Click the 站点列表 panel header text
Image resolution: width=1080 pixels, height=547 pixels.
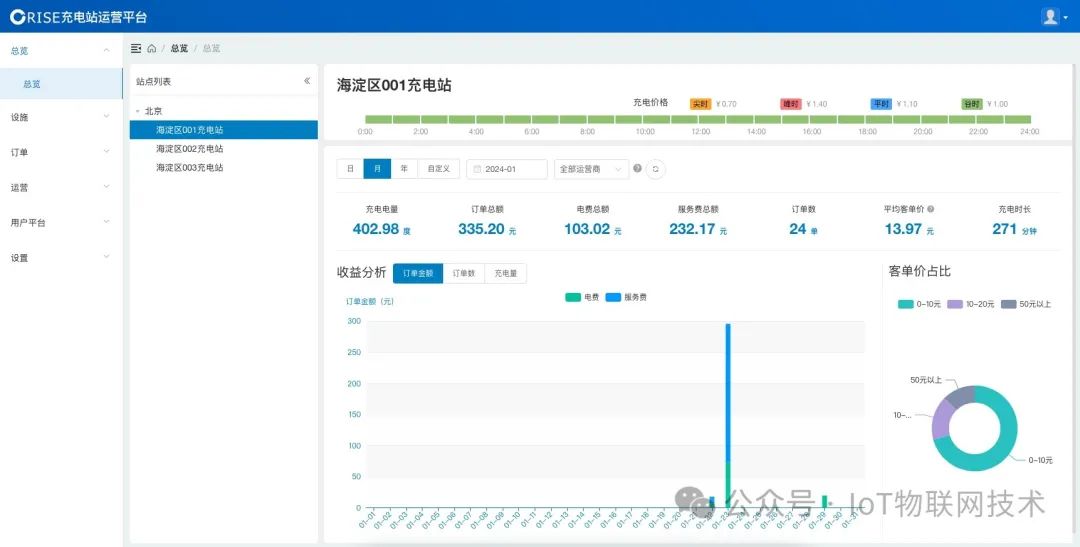click(154, 81)
